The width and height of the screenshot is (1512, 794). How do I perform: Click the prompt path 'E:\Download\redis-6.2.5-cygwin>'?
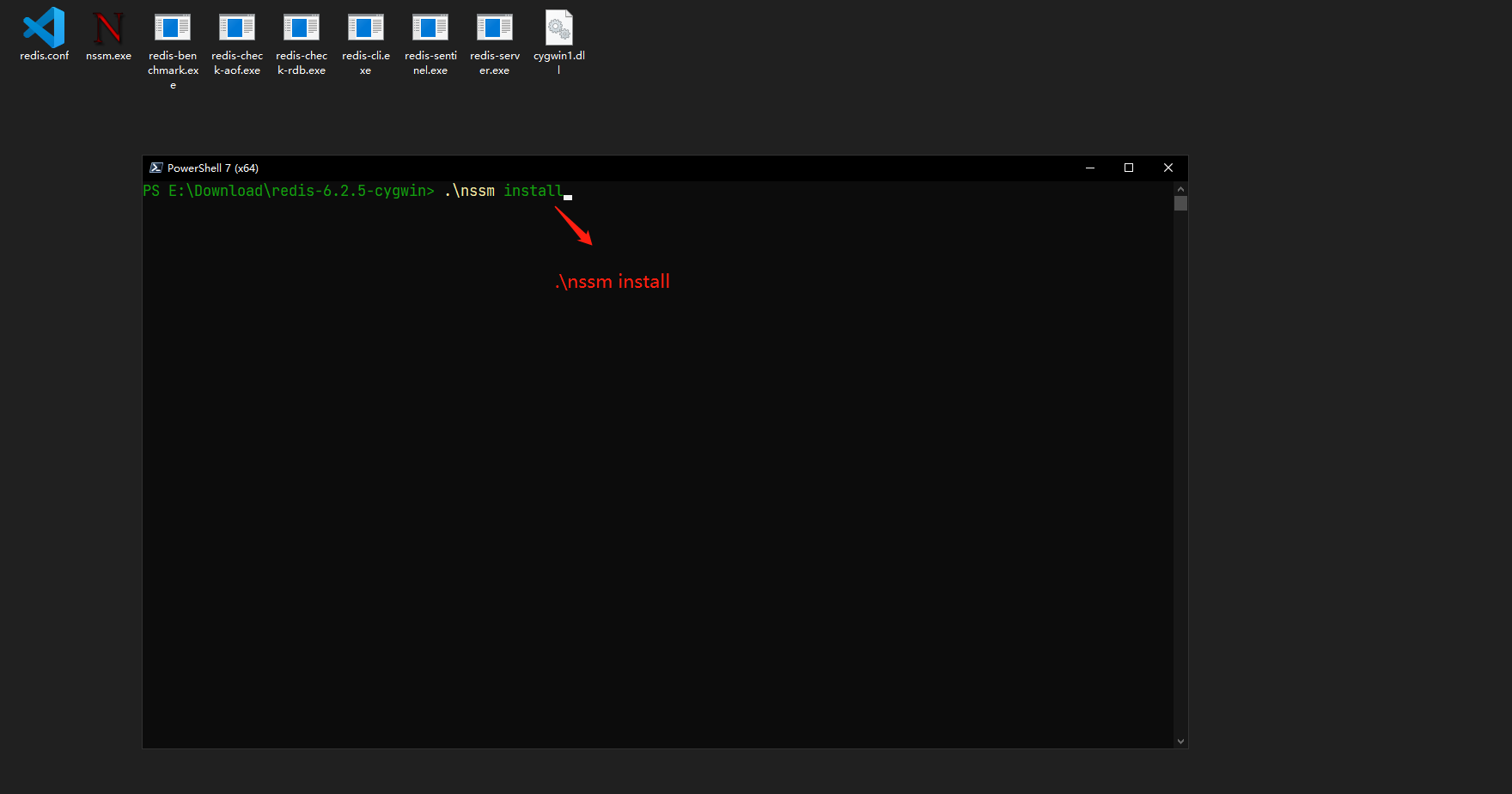click(x=302, y=191)
